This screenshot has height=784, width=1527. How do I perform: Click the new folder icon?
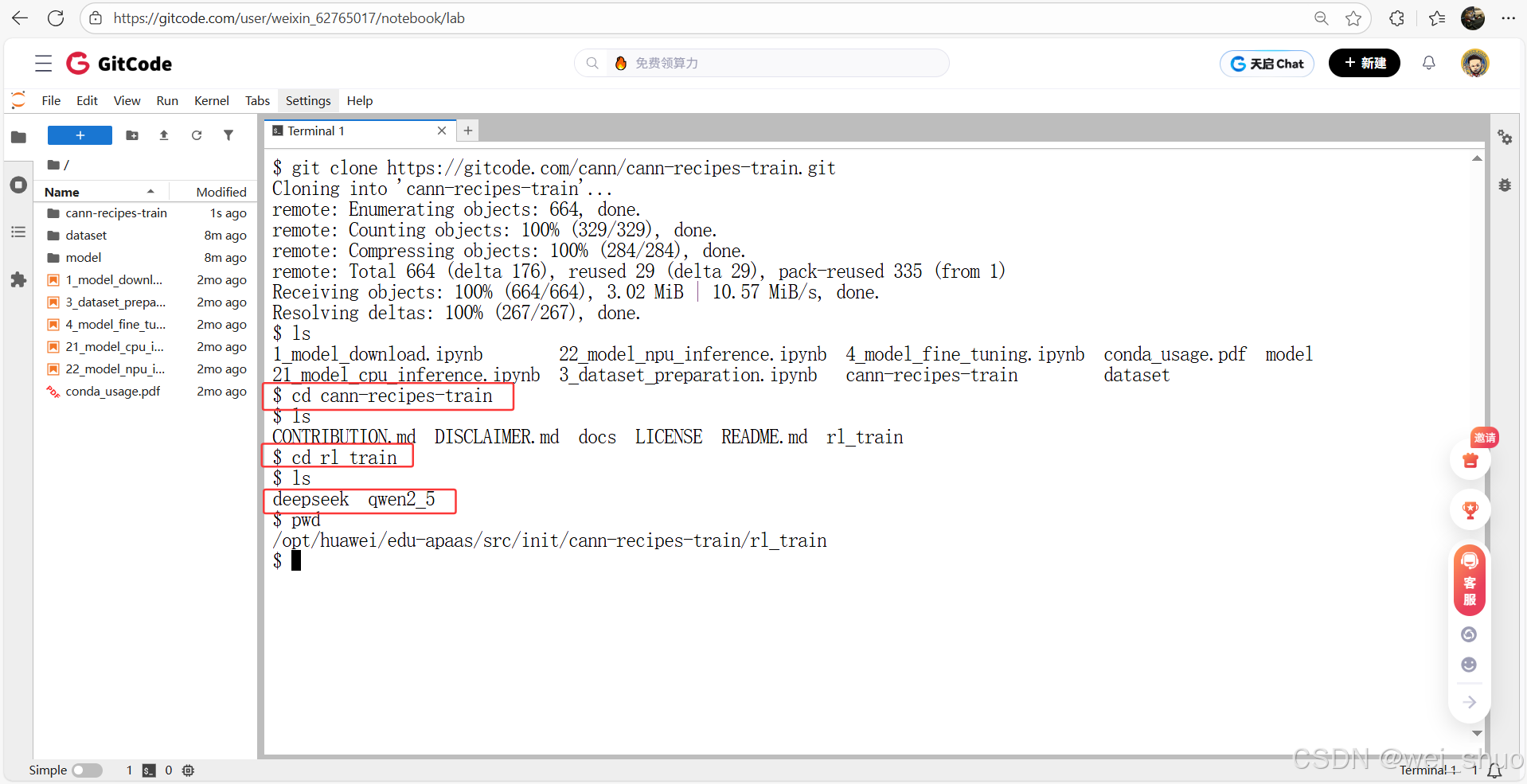tap(132, 135)
